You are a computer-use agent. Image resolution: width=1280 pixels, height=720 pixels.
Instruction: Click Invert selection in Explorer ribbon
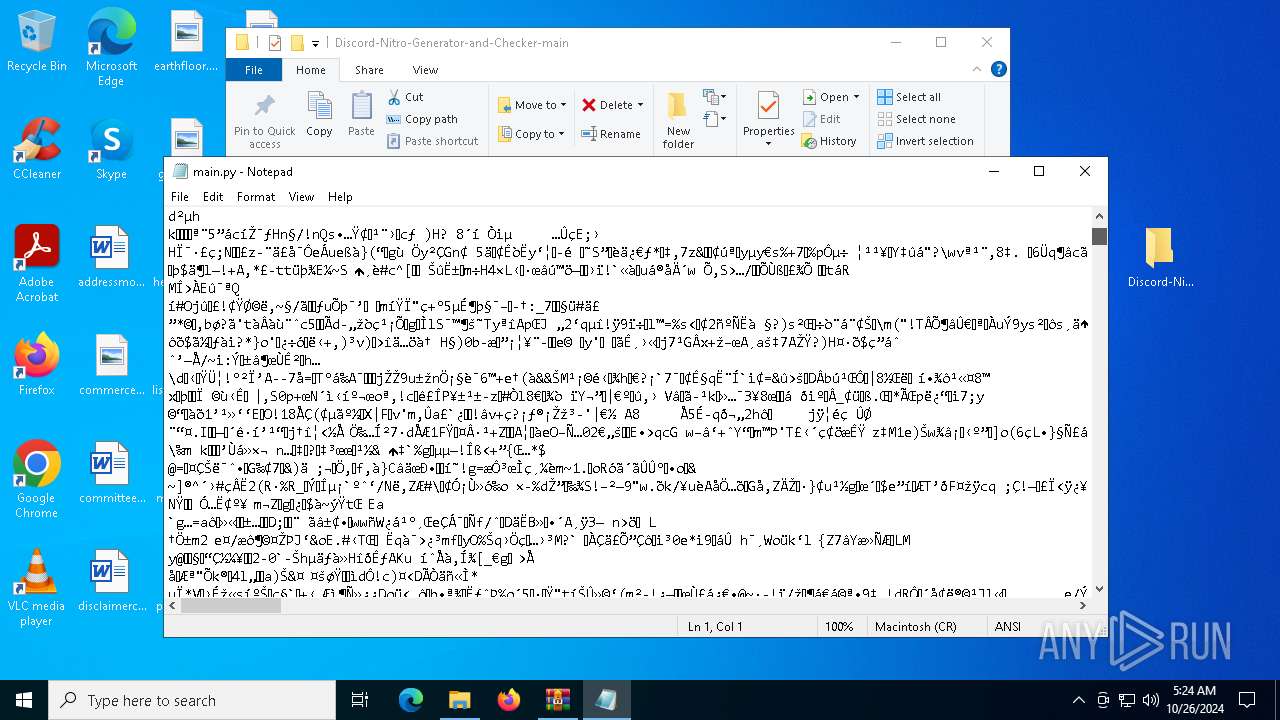pyautogui.click(x=925, y=141)
